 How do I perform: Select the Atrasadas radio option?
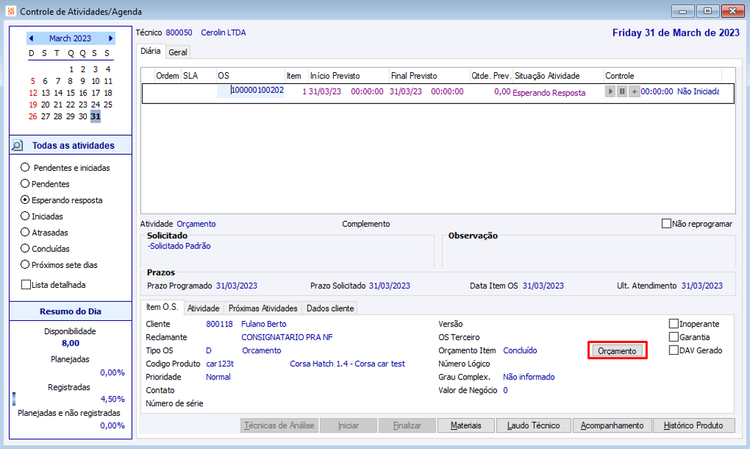coord(25,232)
